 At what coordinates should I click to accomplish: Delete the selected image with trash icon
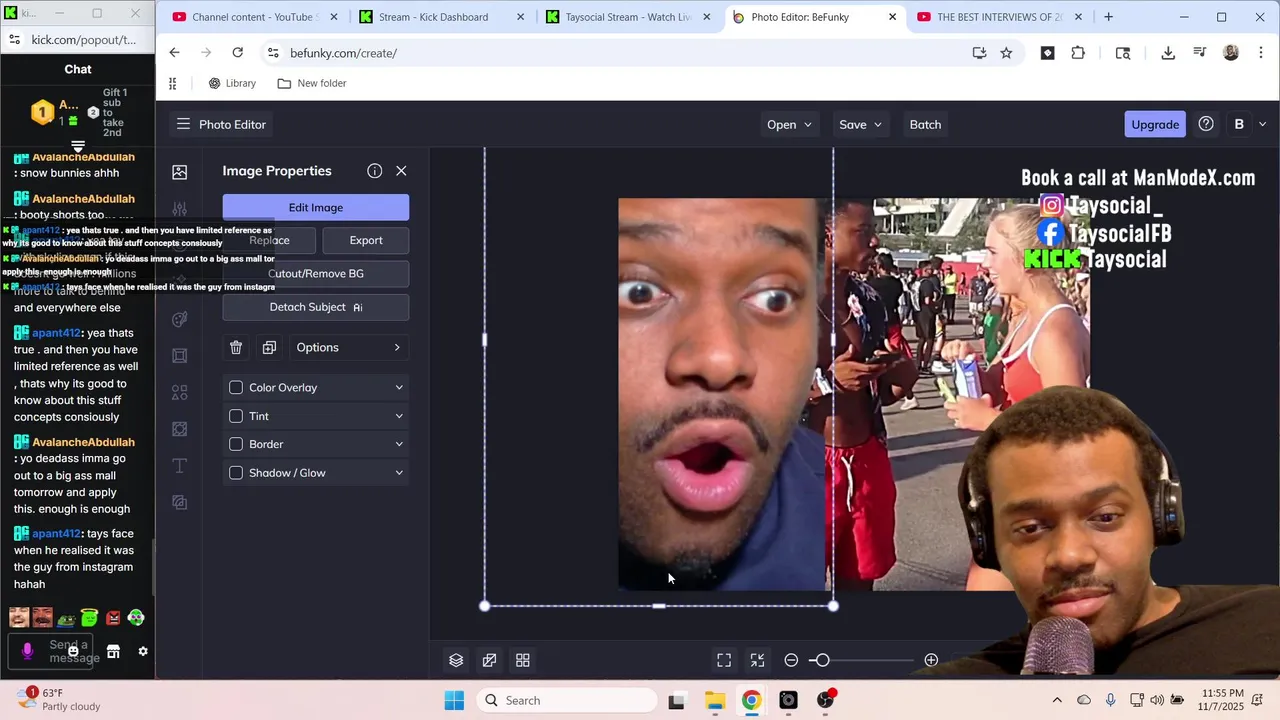click(x=236, y=347)
